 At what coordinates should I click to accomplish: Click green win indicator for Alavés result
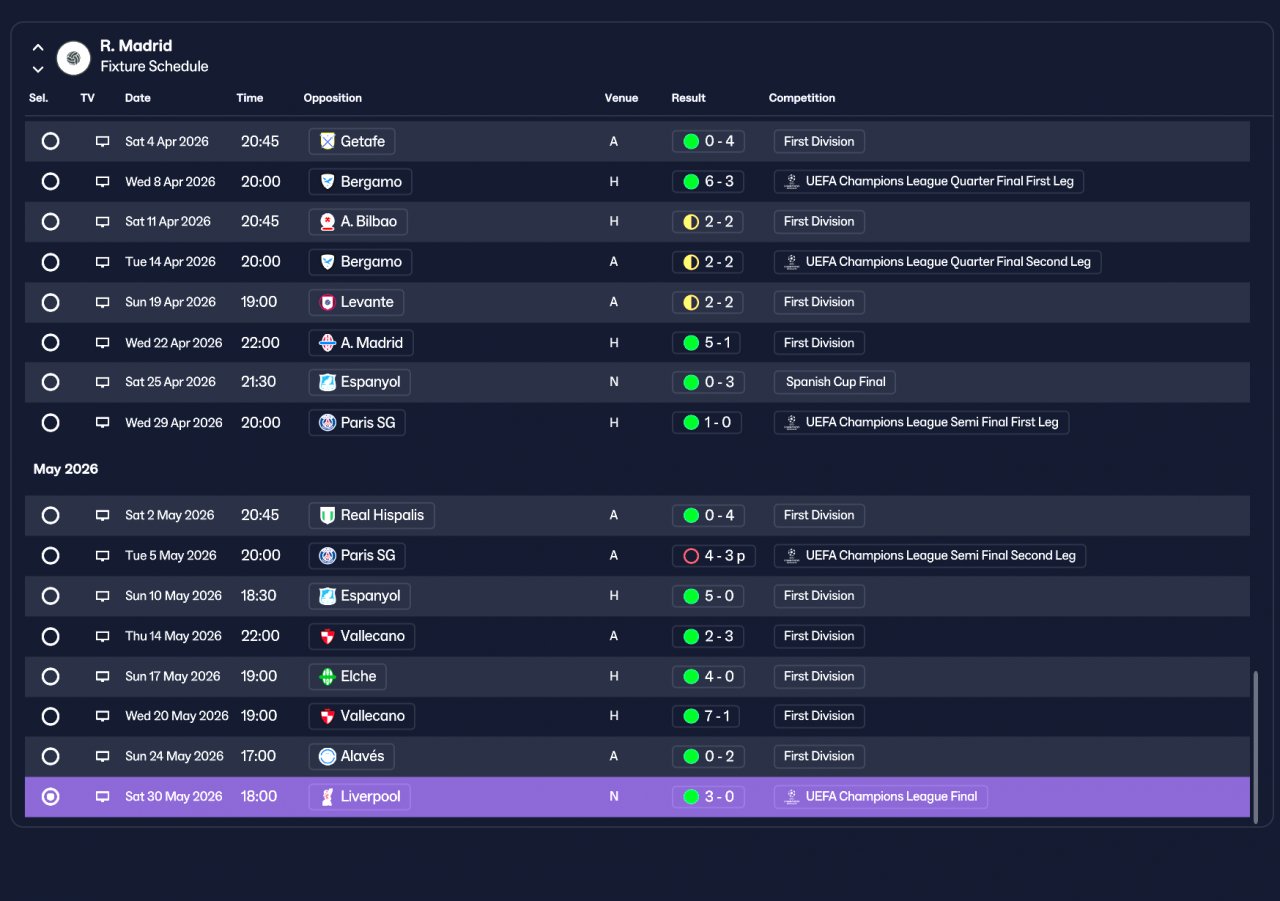point(690,757)
